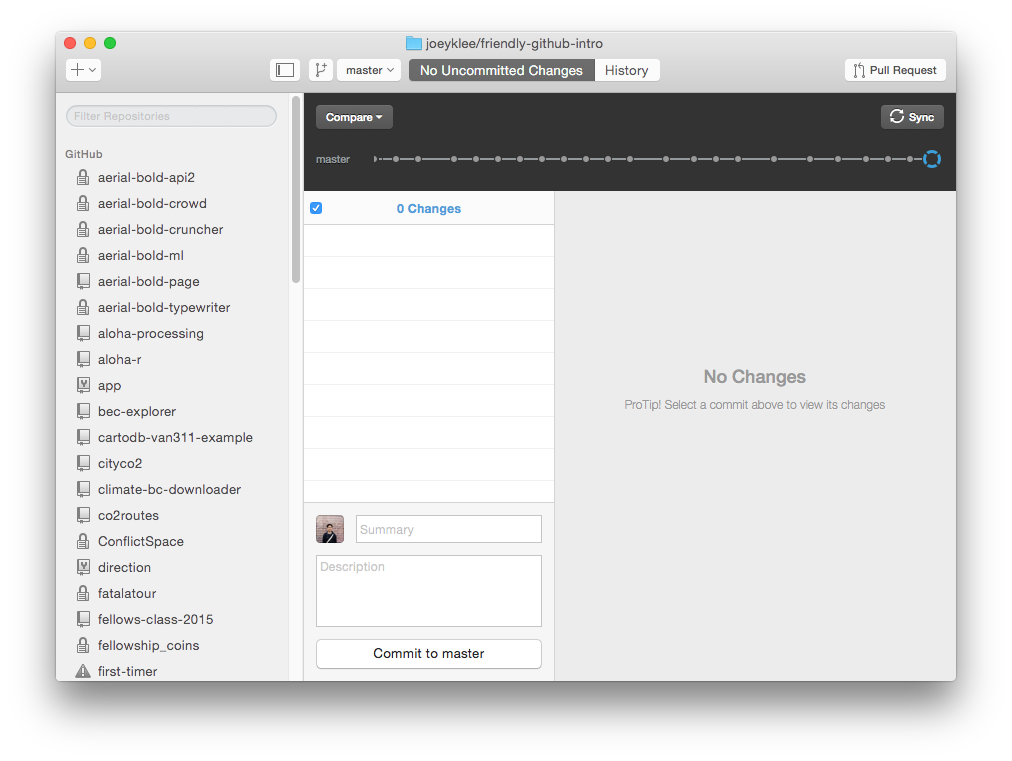Open the fellowship_coins repository name

[x=148, y=645]
